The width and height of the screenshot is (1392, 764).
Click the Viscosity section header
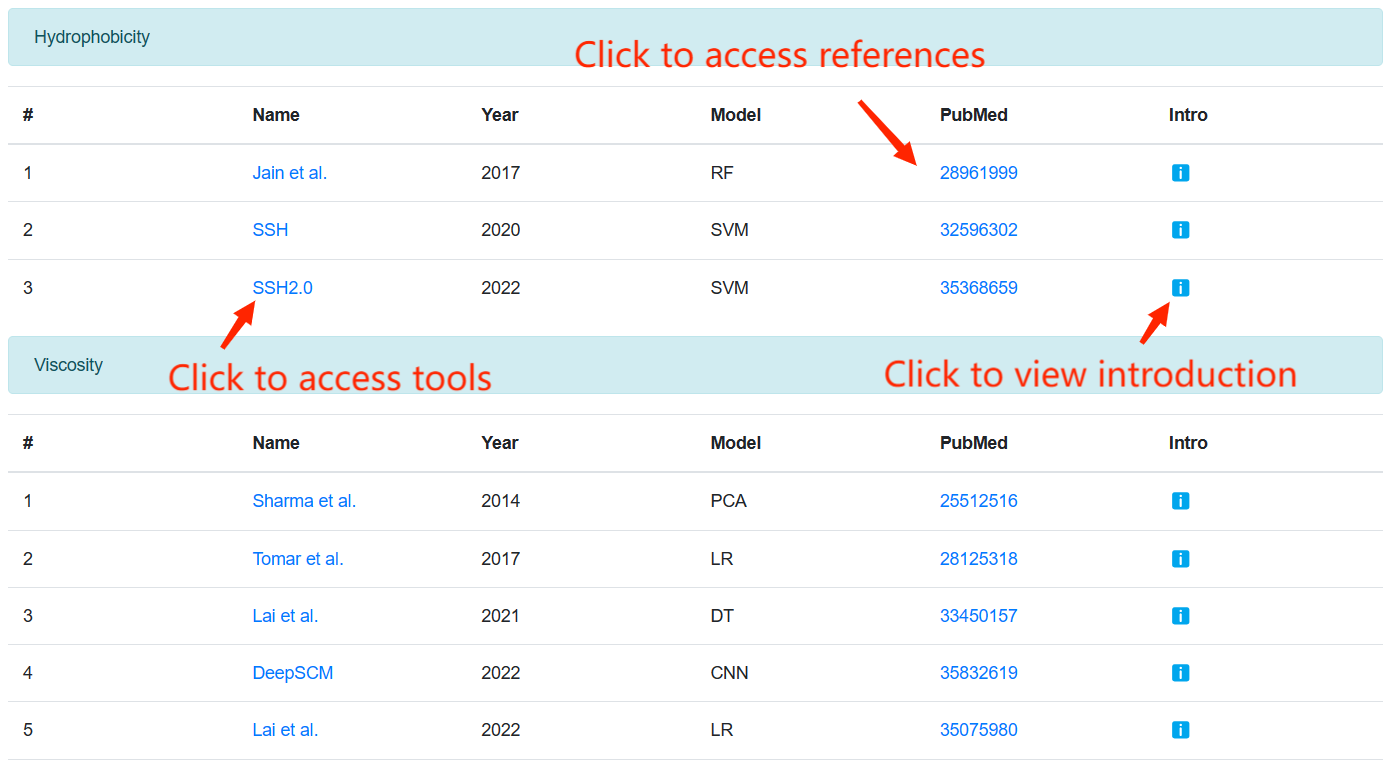(695, 365)
